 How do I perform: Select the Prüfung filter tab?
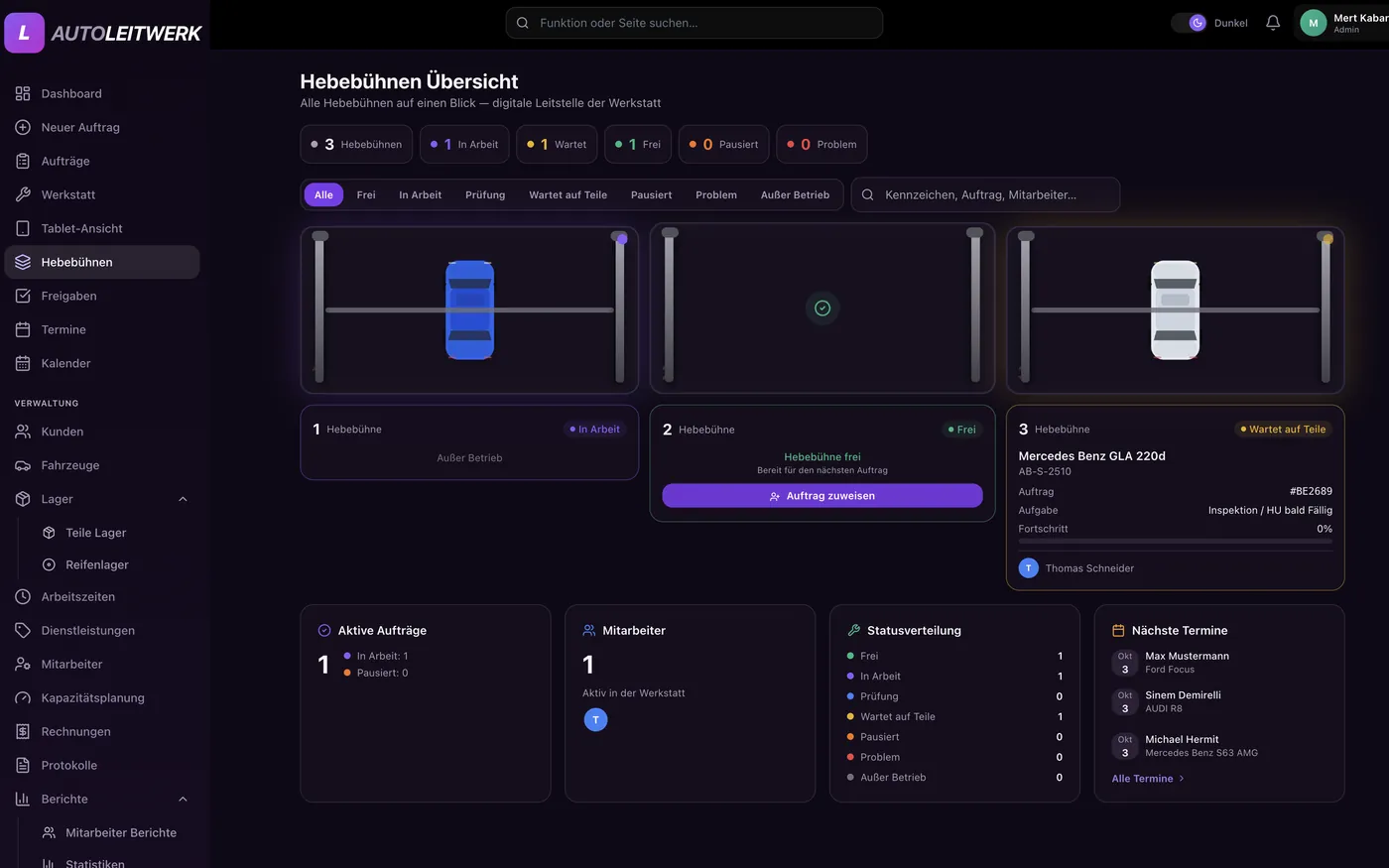[x=485, y=194]
